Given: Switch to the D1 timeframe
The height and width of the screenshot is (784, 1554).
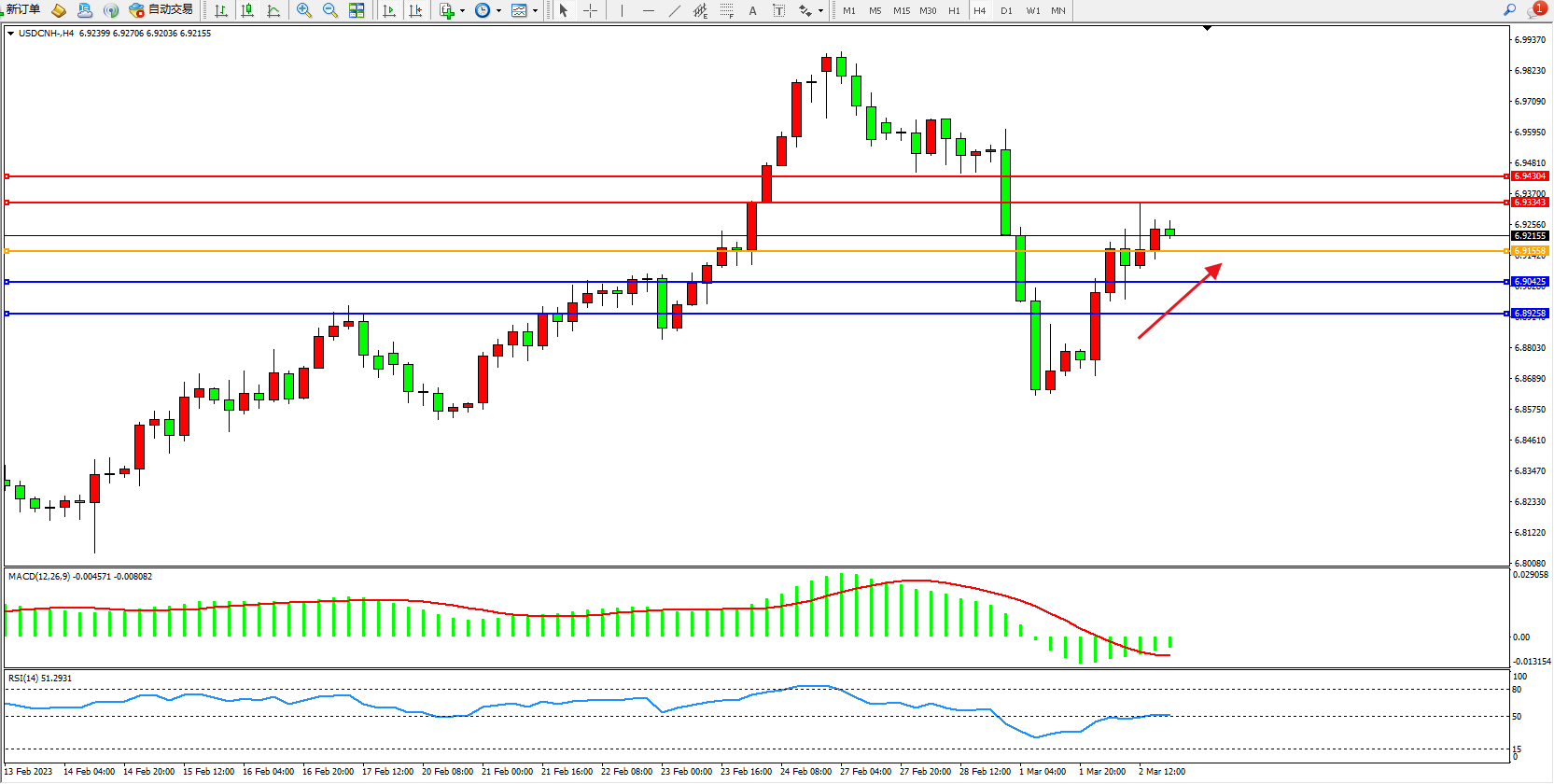Looking at the screenshot, I should click(x=1006, y=11).
